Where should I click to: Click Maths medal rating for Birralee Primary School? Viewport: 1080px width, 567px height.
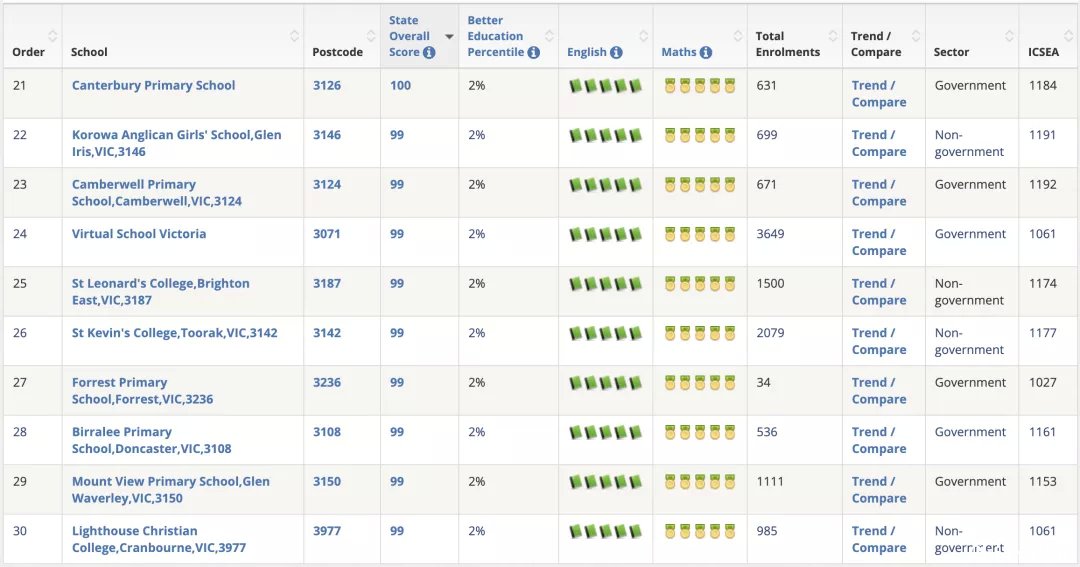pyautogui.click(x=700, y=433)
